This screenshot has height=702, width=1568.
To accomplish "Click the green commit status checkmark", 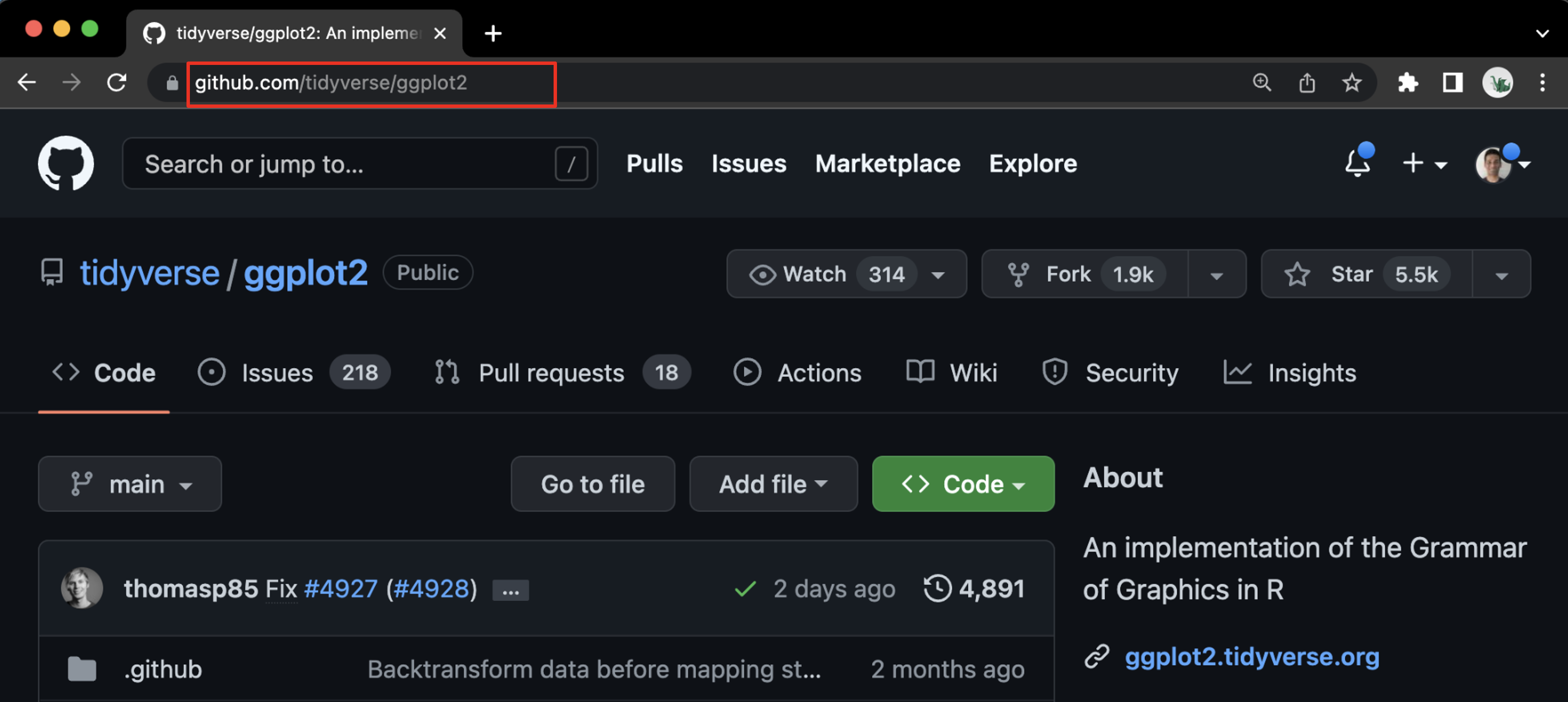I will (745, 589).
